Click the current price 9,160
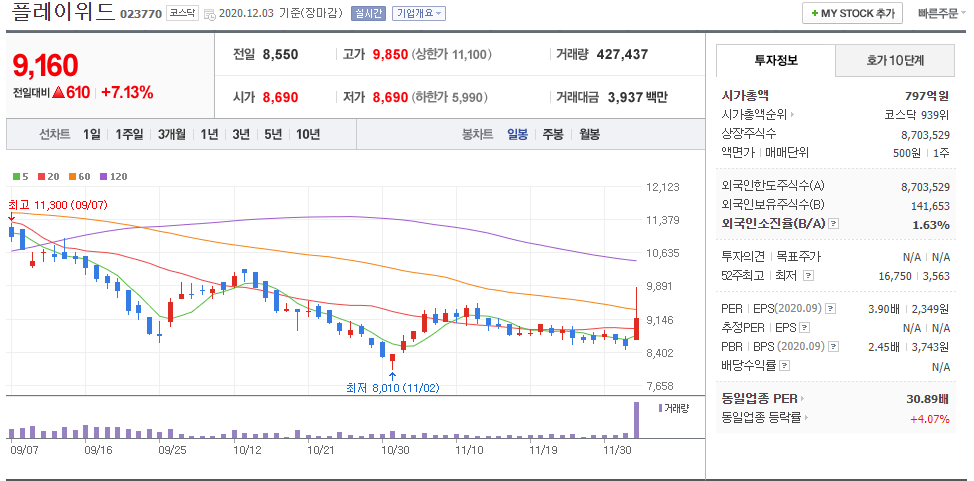 coord(45,65)
